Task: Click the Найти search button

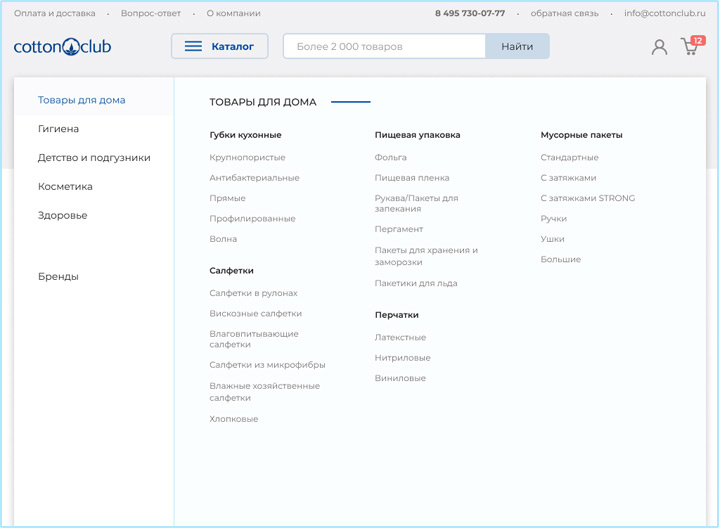Action: pos(517,46)
